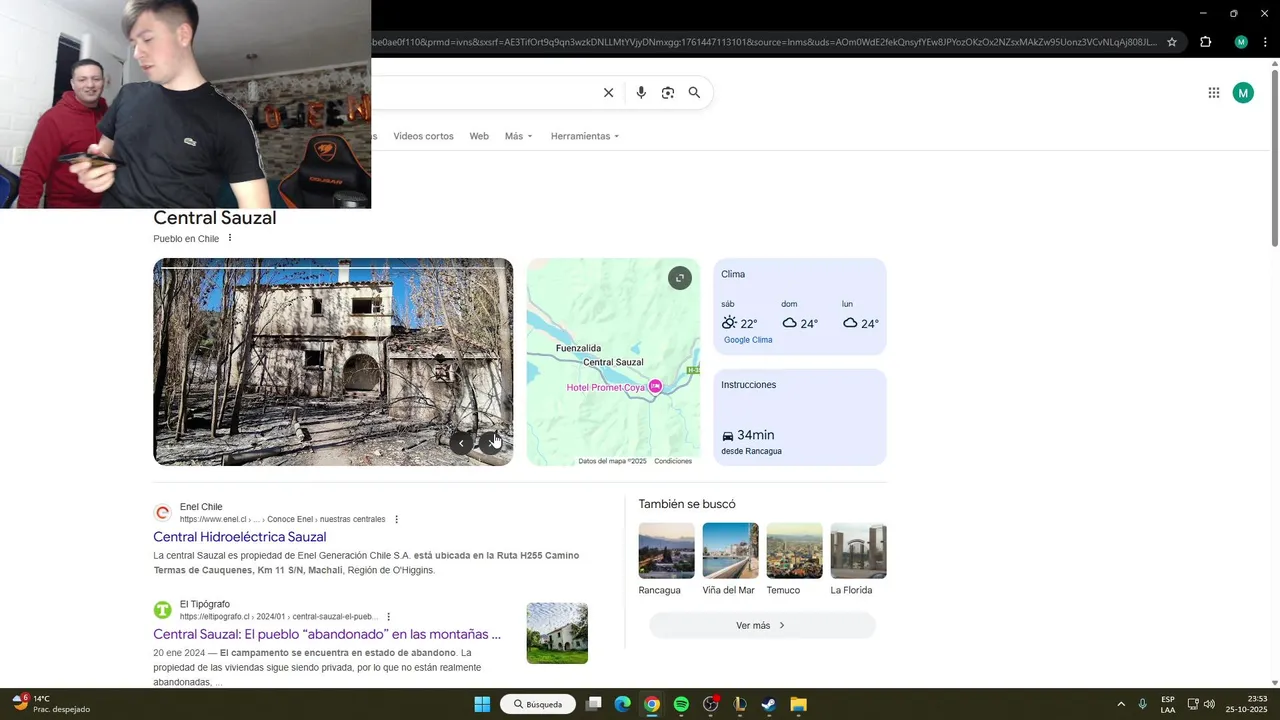1280x720 pixels.
Task: Open OBS Studio from the taskbar
Action: click(711, 704)
